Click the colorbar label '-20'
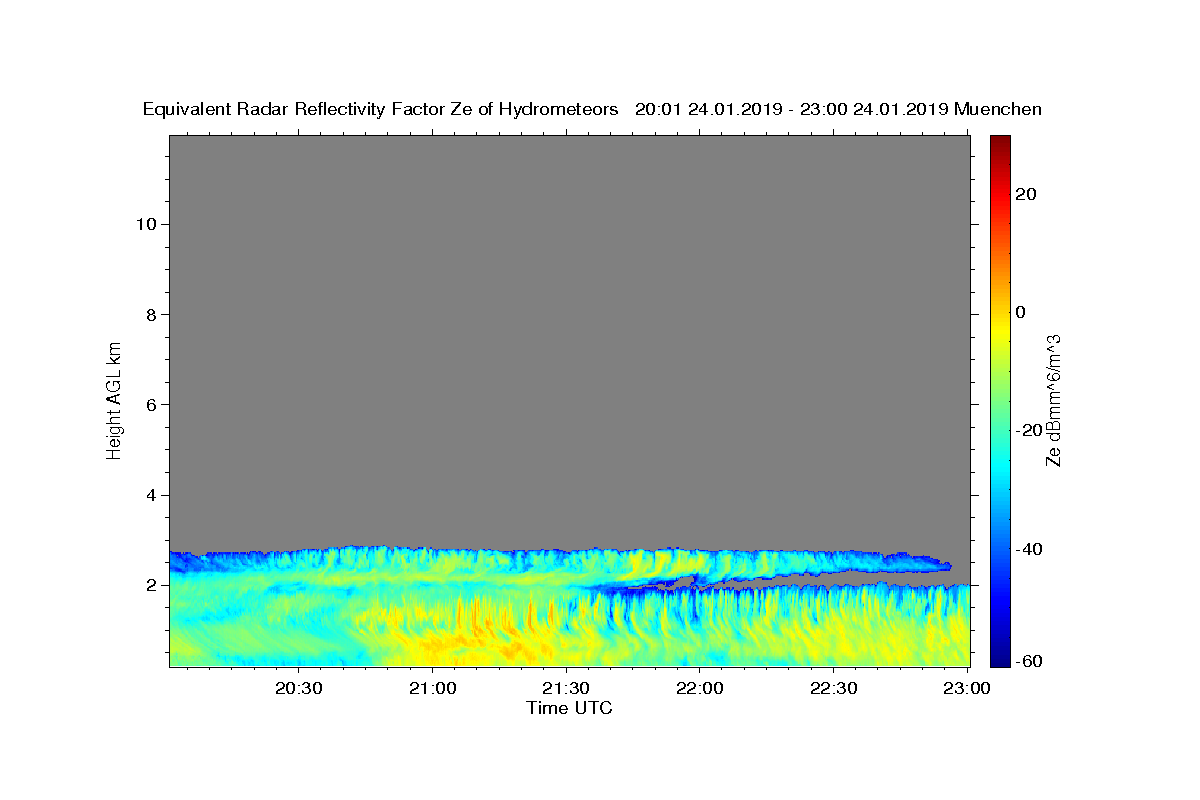The height and width of the screenshot is (800, 1200). 1028,430
